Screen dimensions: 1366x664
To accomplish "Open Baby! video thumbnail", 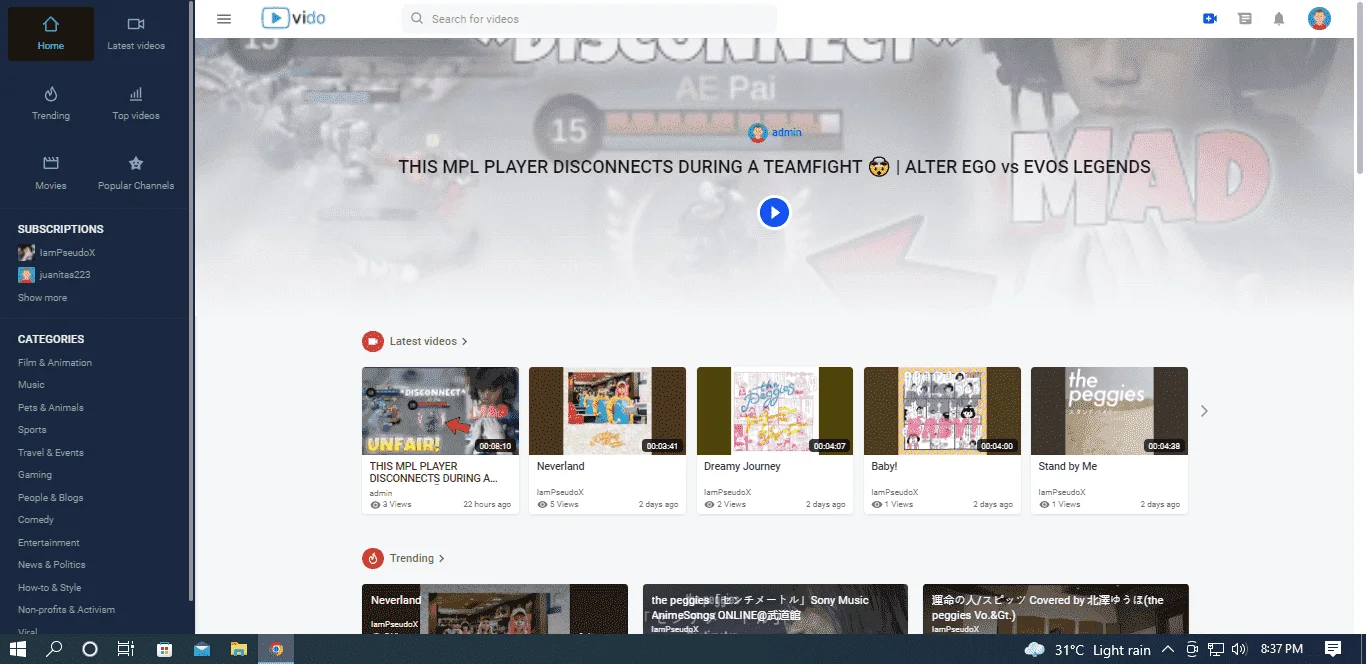I will pos(942,411).
